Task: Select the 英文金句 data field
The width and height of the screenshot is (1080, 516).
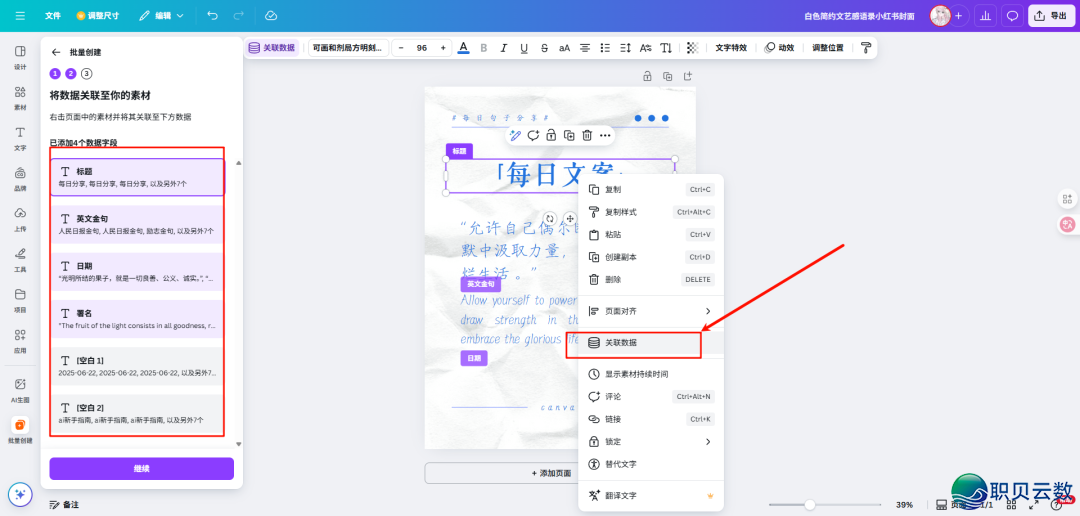Action: point(137,224)
